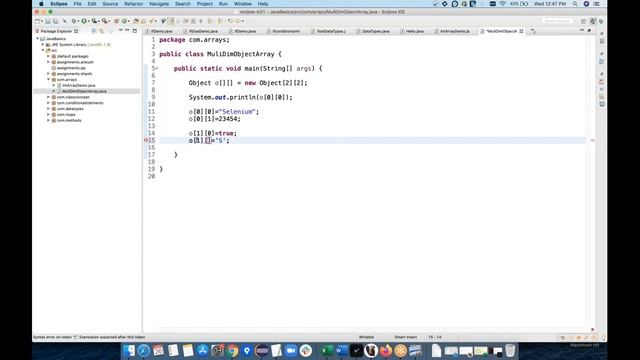Expand the com.datatypes package

(49, 109)
